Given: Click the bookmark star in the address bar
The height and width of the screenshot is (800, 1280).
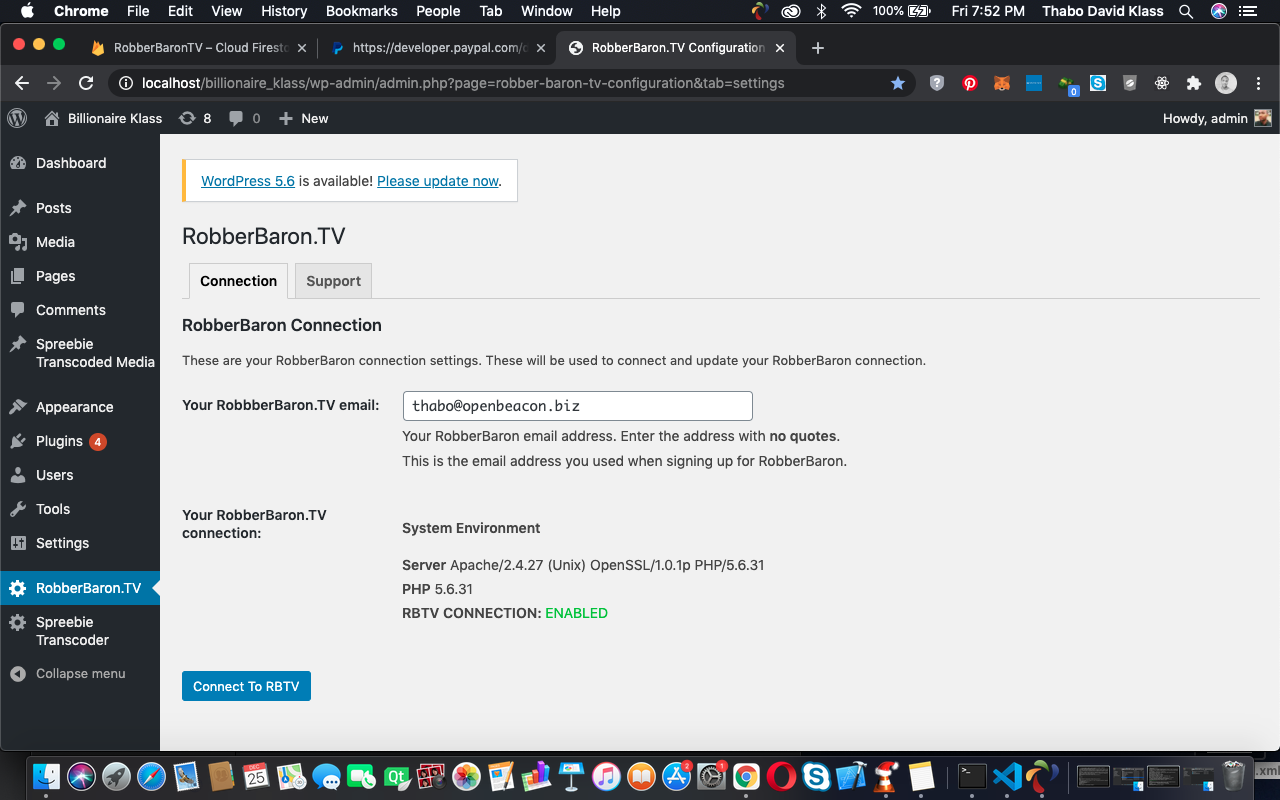Looking at the screenshot, I should coord(897,83).
